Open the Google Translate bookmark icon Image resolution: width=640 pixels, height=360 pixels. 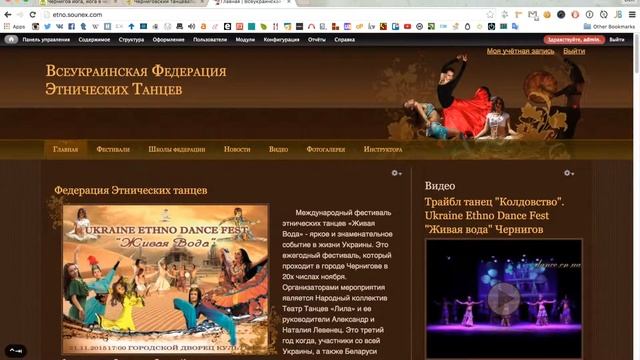coord(516,27)
